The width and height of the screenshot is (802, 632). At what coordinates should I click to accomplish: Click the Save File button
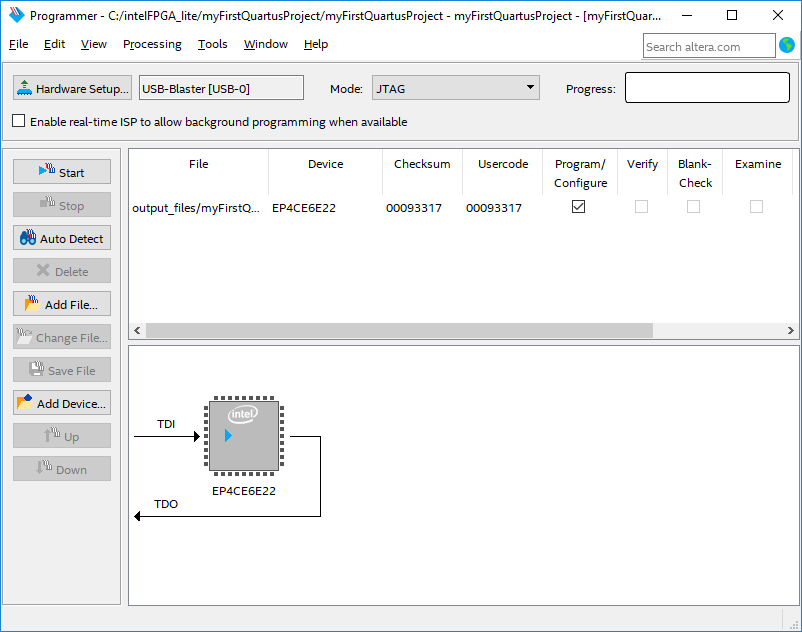tap(62, 370)
